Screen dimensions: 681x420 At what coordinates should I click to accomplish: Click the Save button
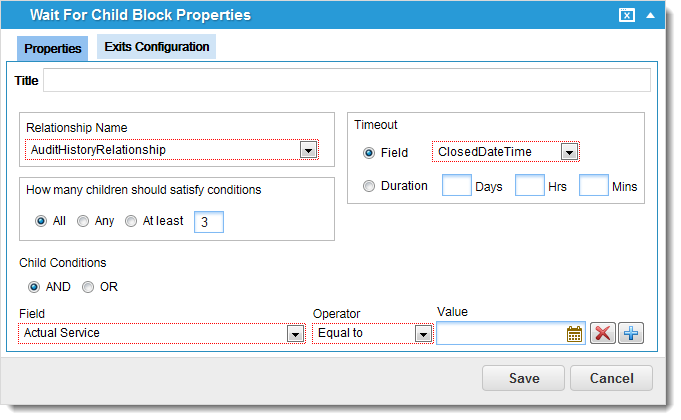[x=523, y=378]
